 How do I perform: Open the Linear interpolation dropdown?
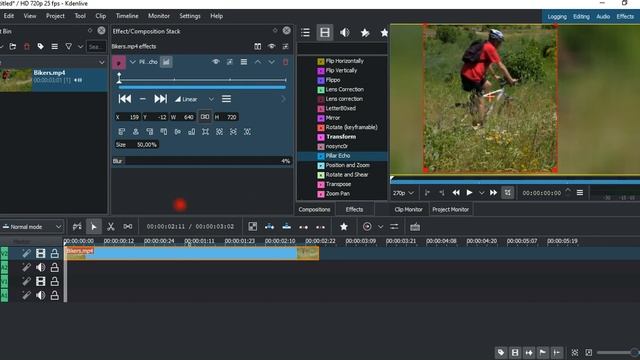click(x=194, y=99)
